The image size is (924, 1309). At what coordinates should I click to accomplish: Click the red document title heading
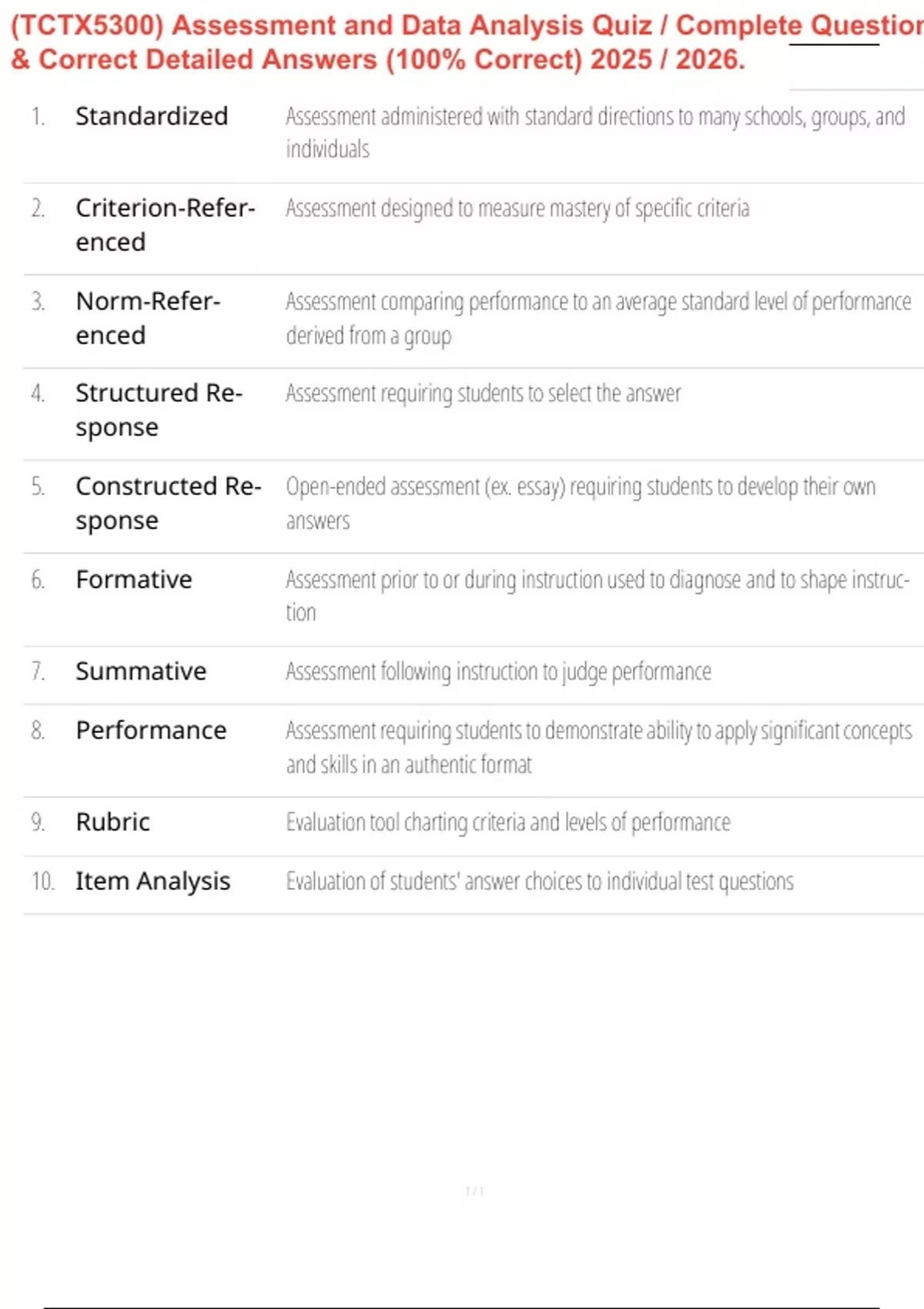(x=467, y=42)
